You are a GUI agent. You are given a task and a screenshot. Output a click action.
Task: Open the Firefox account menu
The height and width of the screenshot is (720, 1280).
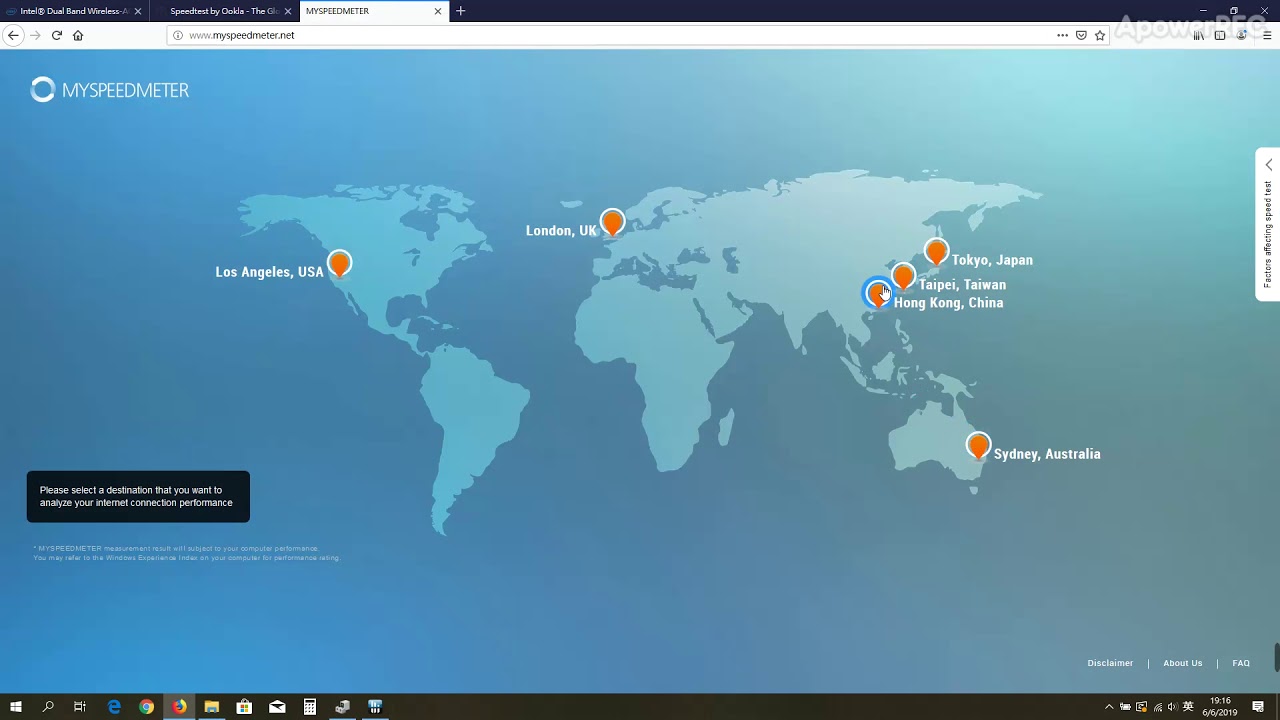click(1242, 35)
